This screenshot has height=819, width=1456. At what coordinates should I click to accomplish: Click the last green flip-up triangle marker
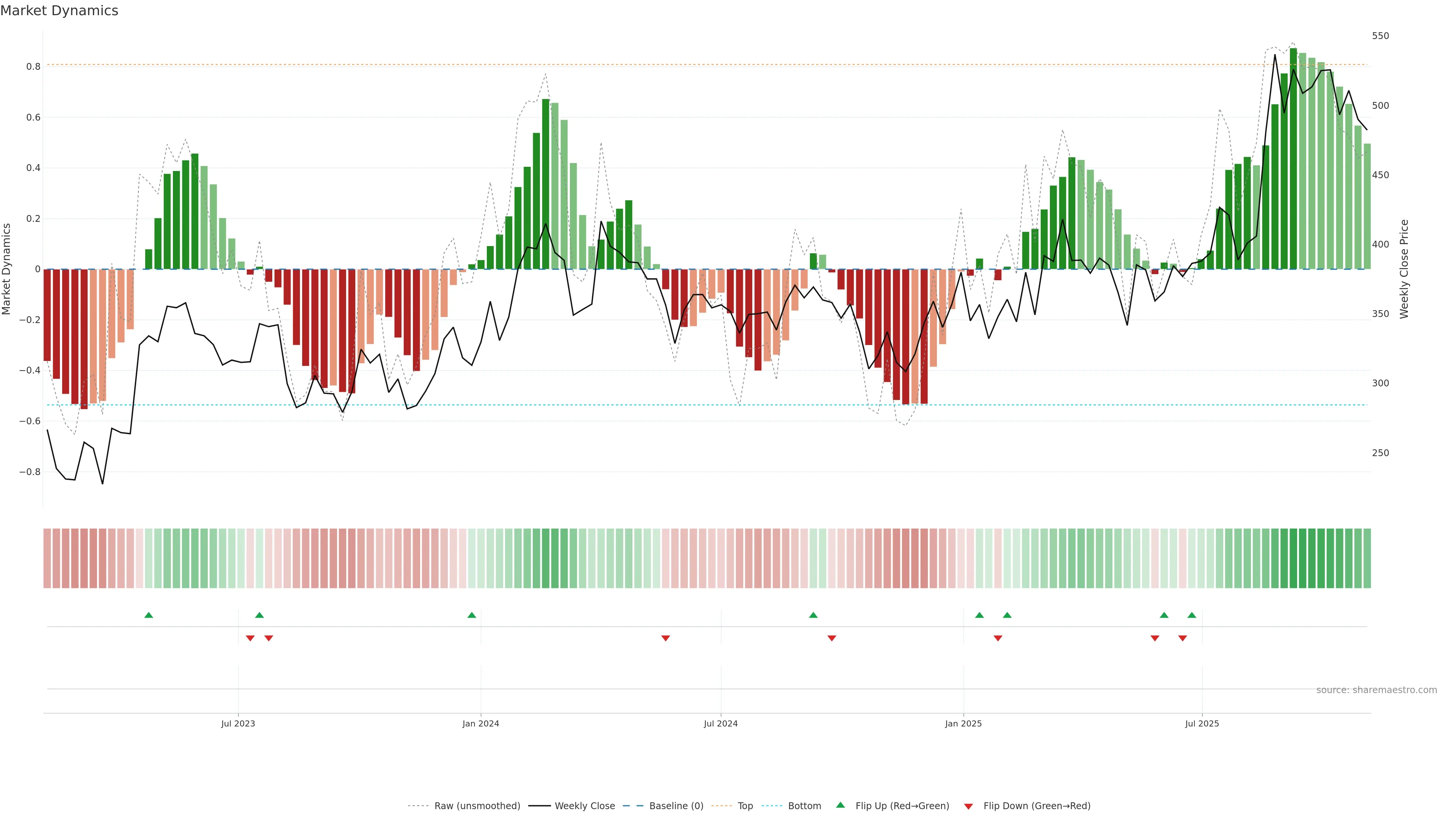(x=1191, y=615)
